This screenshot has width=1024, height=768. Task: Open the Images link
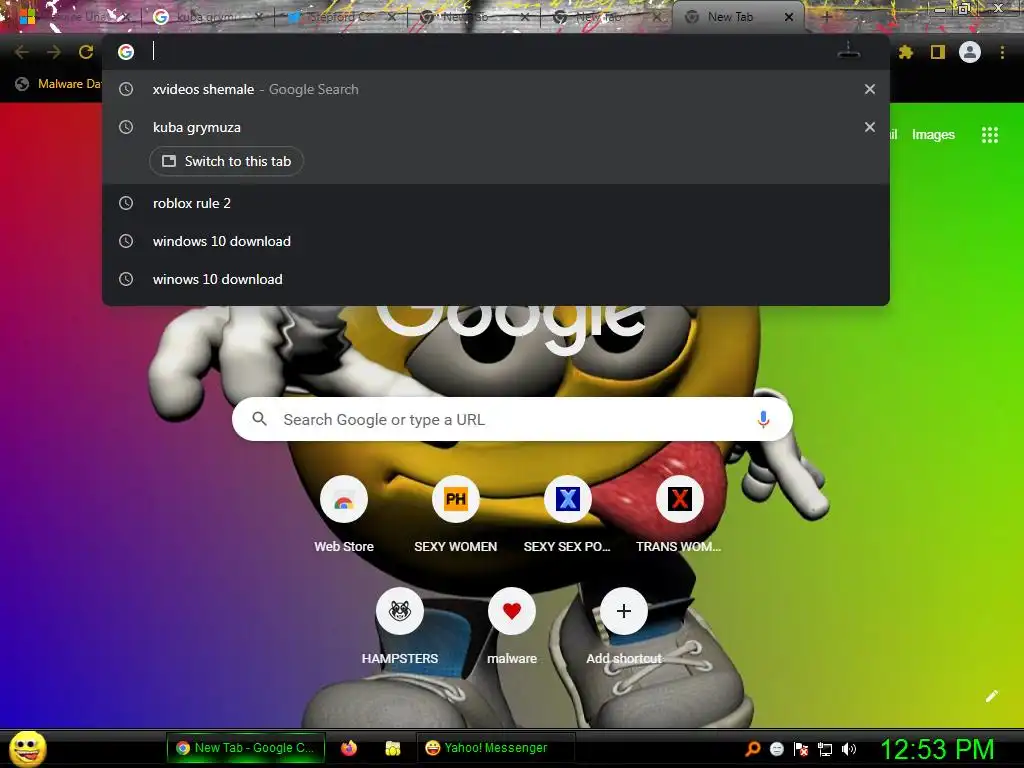pyautogui.click(x=933, y=135)
